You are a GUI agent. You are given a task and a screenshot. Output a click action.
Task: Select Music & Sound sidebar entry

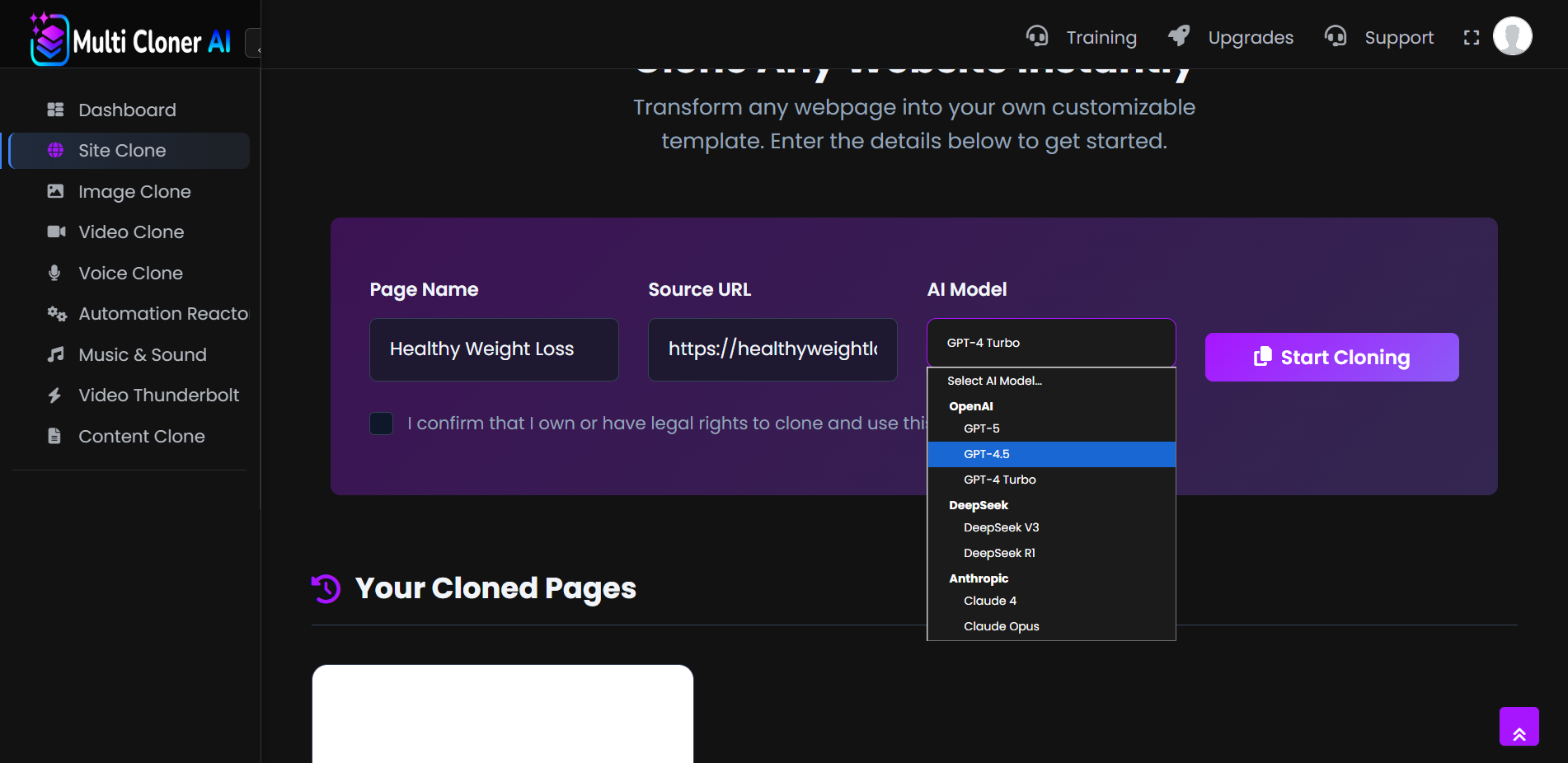tap(142, 355)
